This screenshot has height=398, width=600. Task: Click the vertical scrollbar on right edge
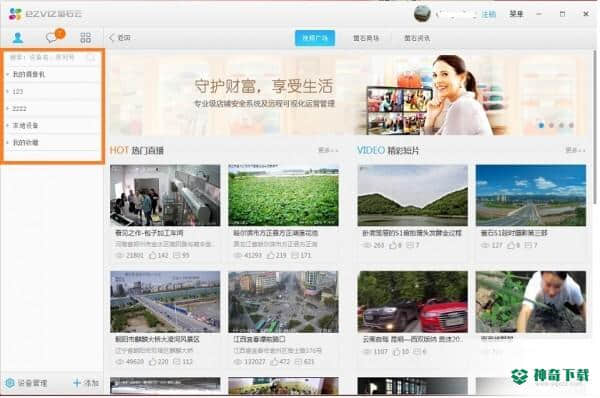pos(595,126)
